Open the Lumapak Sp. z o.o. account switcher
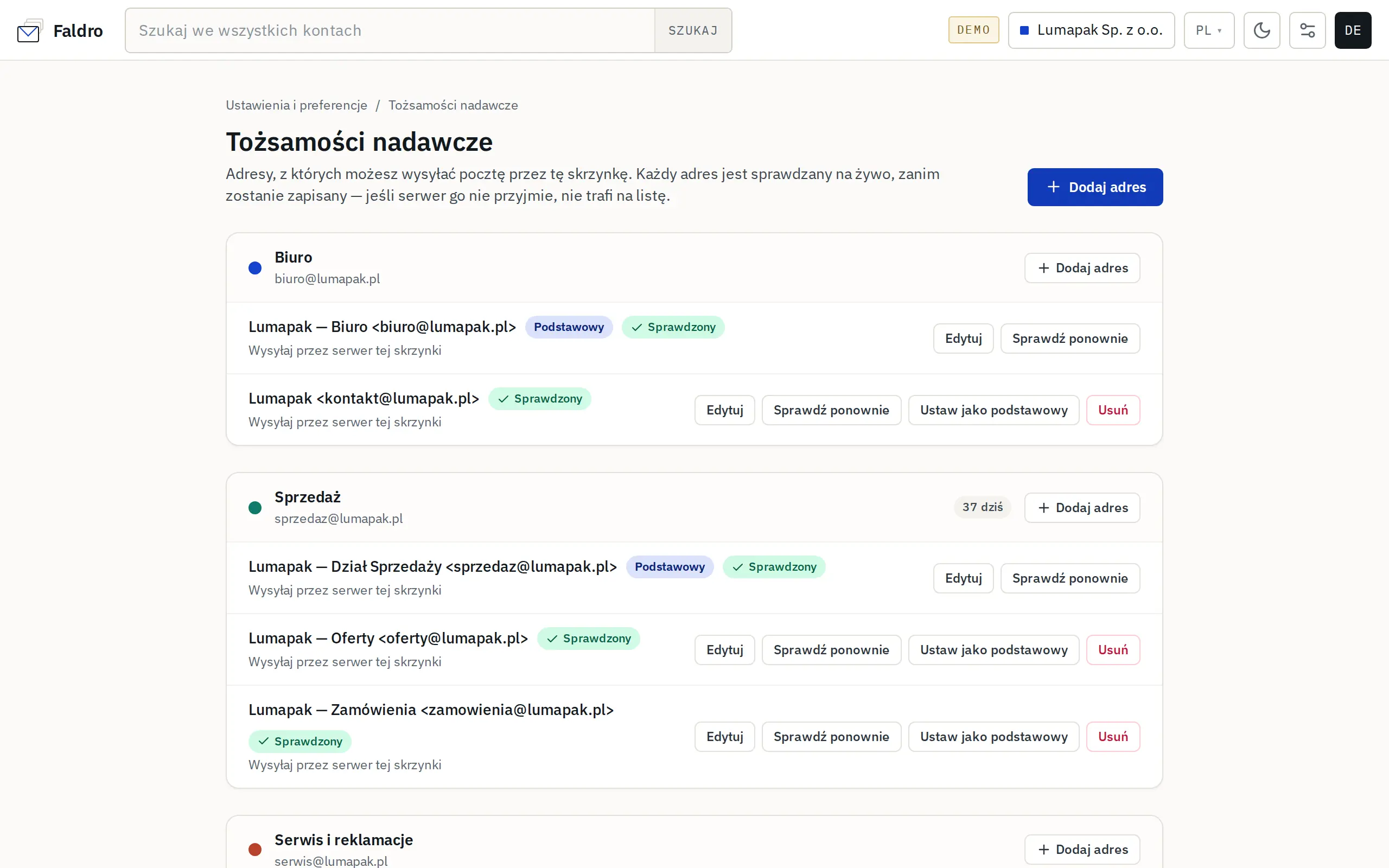 [1091, 30]
